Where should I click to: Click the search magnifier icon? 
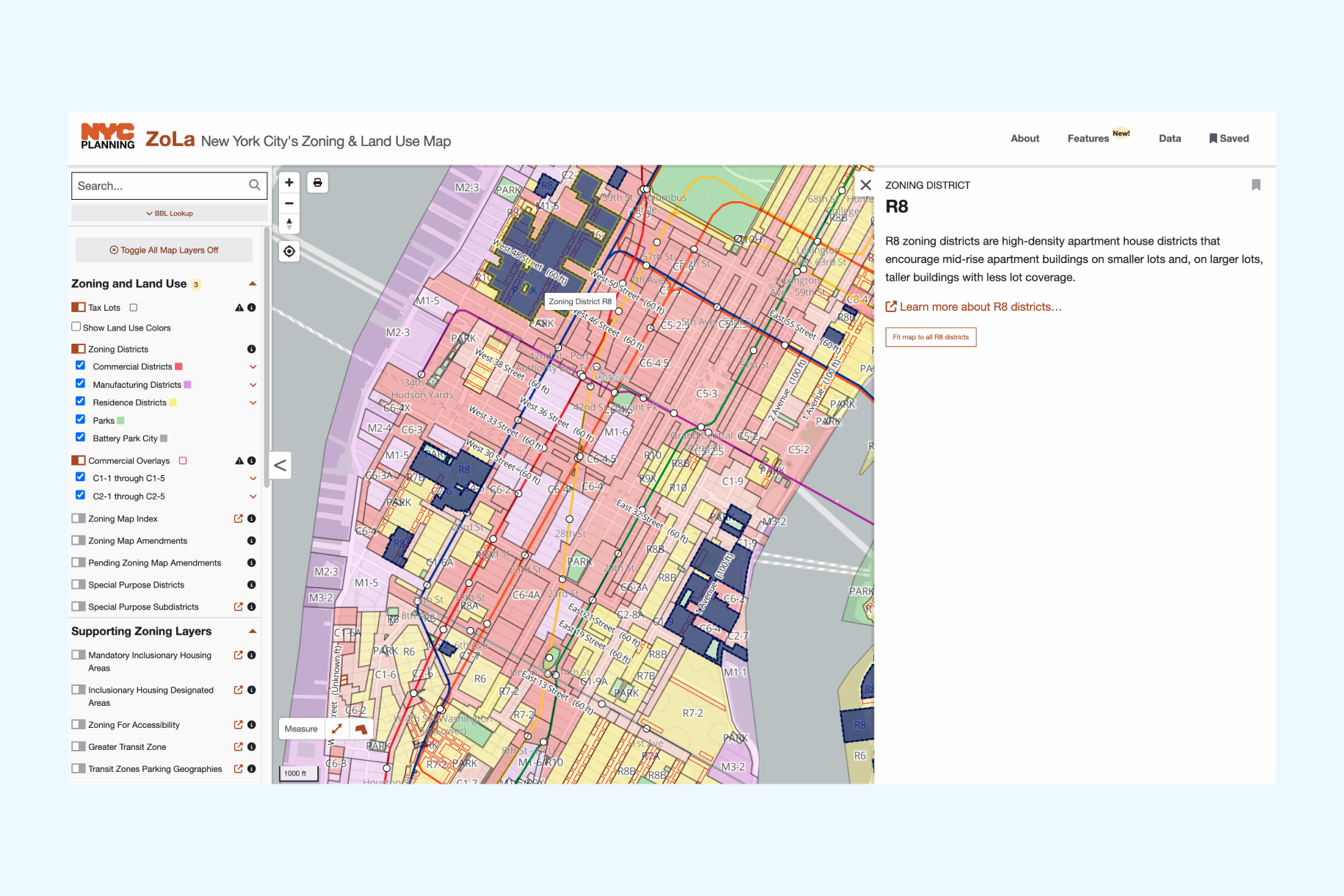(x=255, y=185)
